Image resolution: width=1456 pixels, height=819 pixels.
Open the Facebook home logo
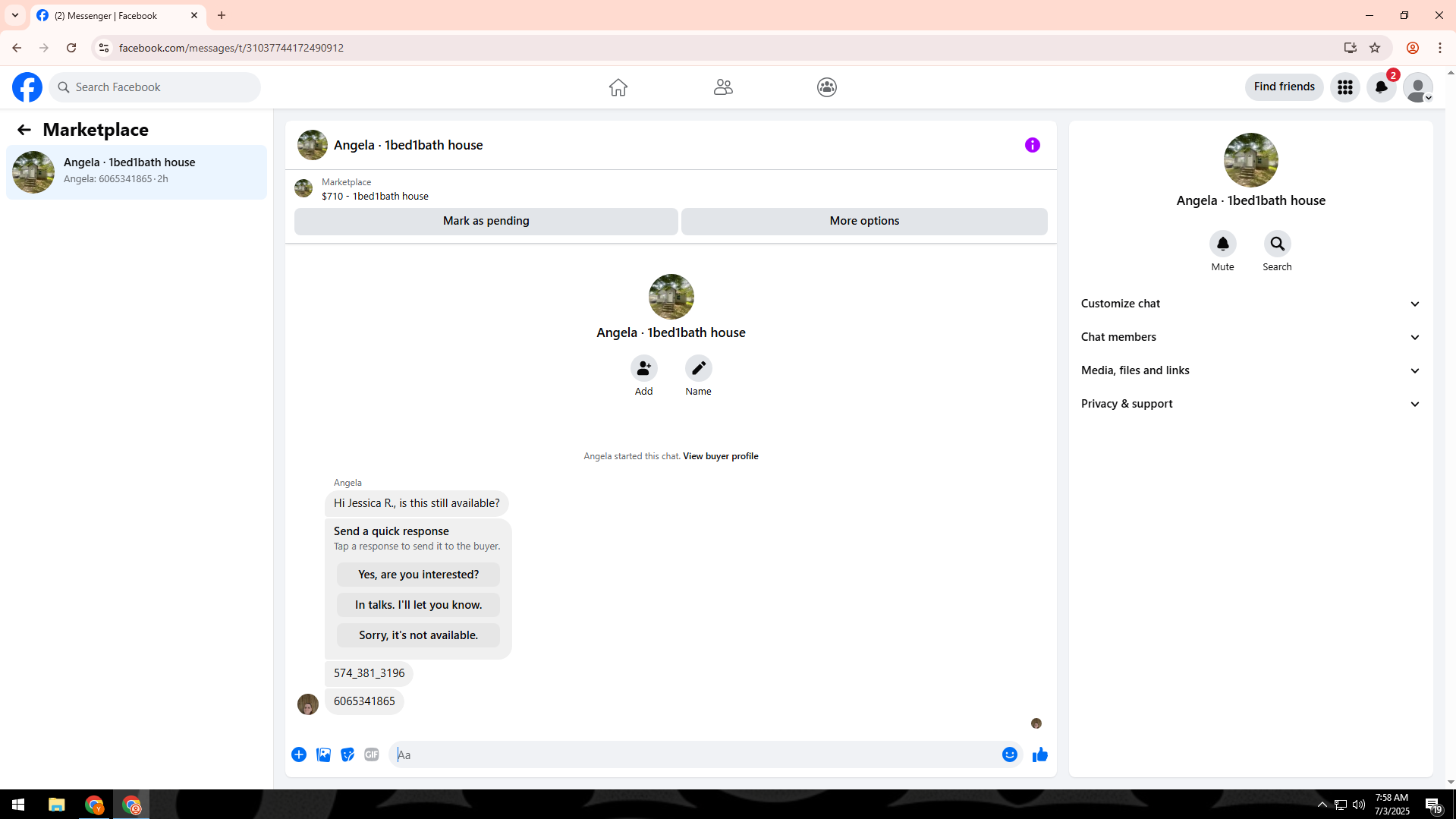27,87
